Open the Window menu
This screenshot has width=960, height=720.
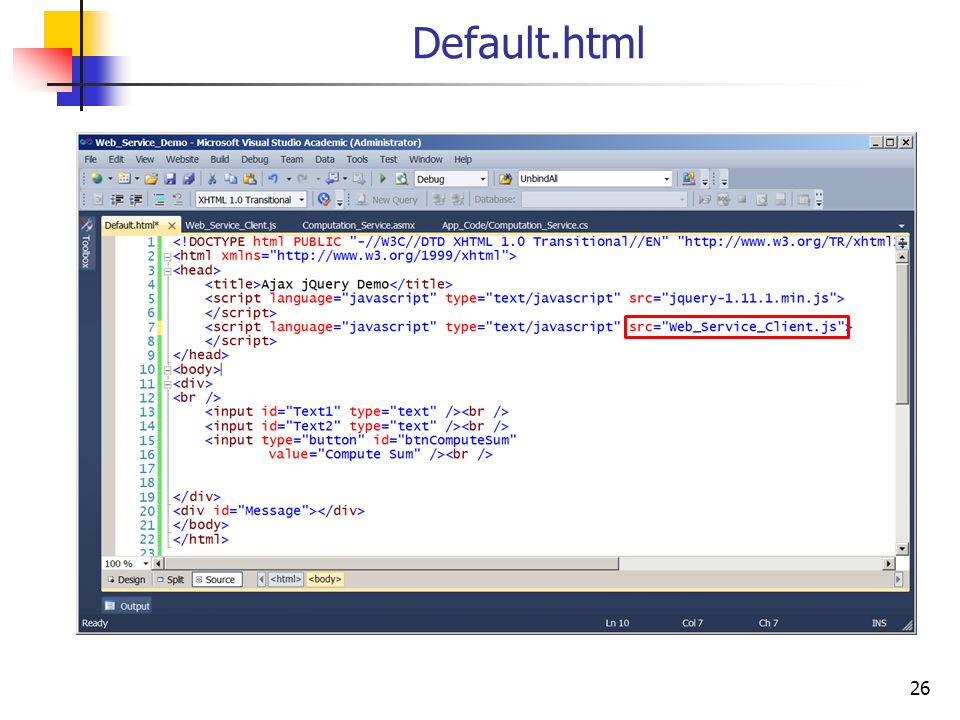pyautogui.click(x=426, y=160)
